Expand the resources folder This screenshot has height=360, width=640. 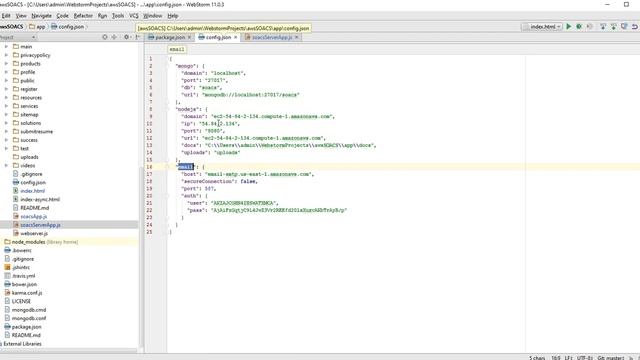coord(6,98)
